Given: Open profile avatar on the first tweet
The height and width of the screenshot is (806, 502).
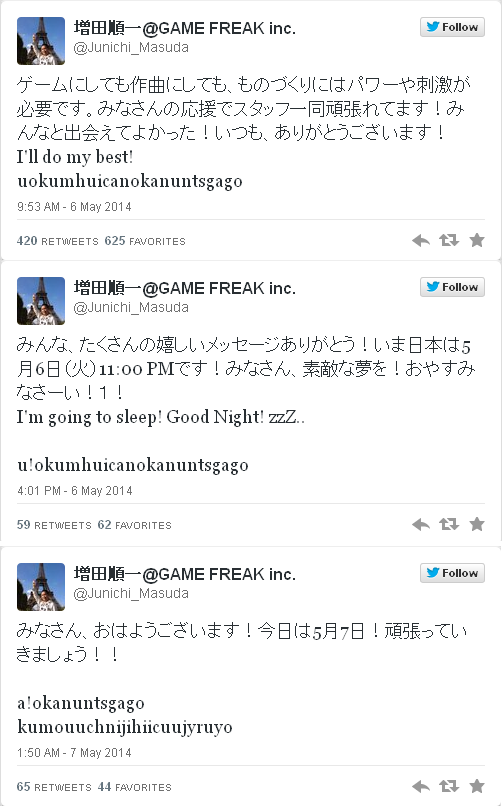Looking at the screenshot, I should tap(41, 41).
